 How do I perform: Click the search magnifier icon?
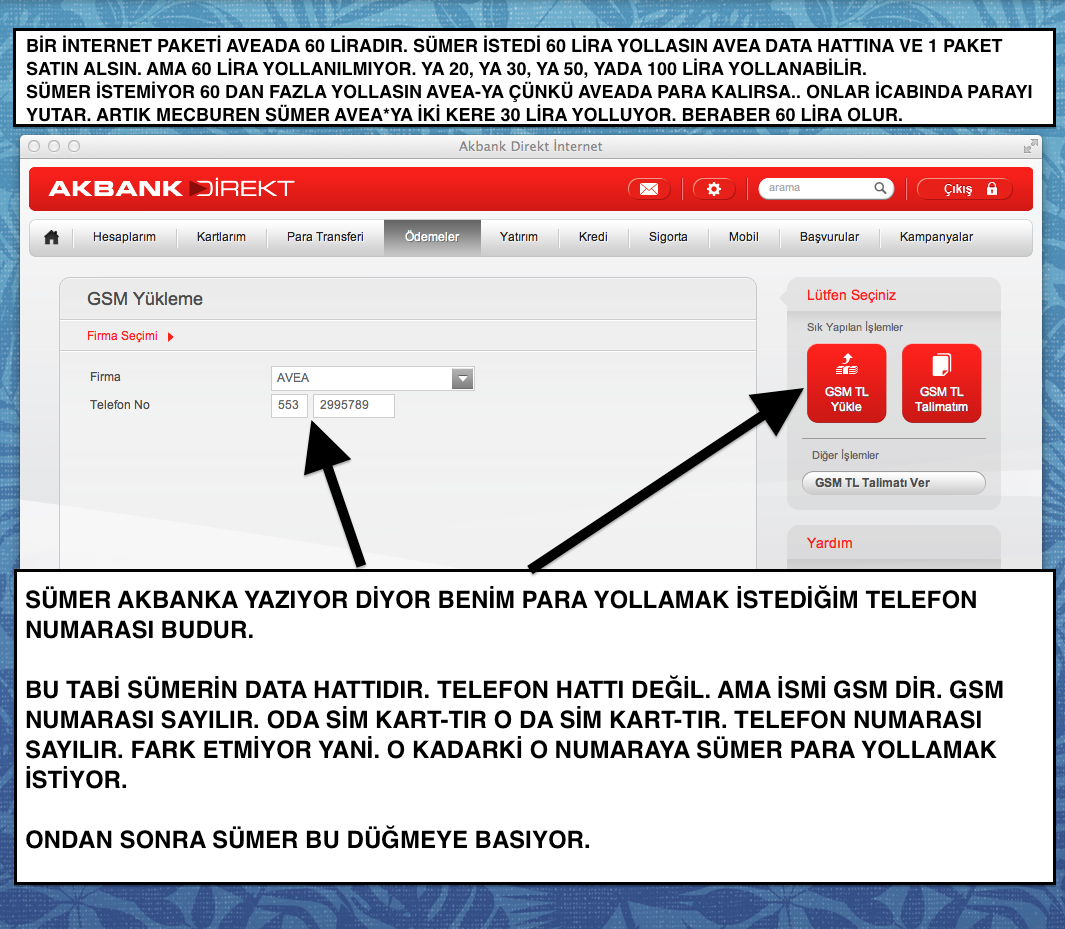[x=880, y=188]
